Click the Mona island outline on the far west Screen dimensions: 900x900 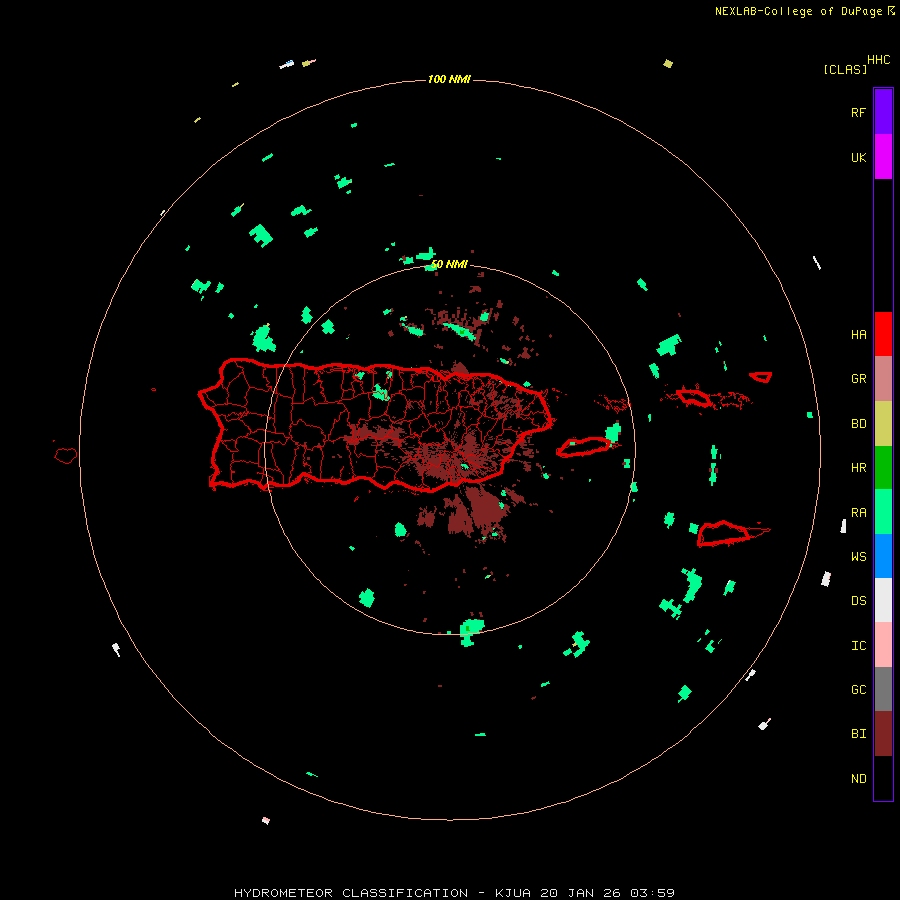point(65,456)
